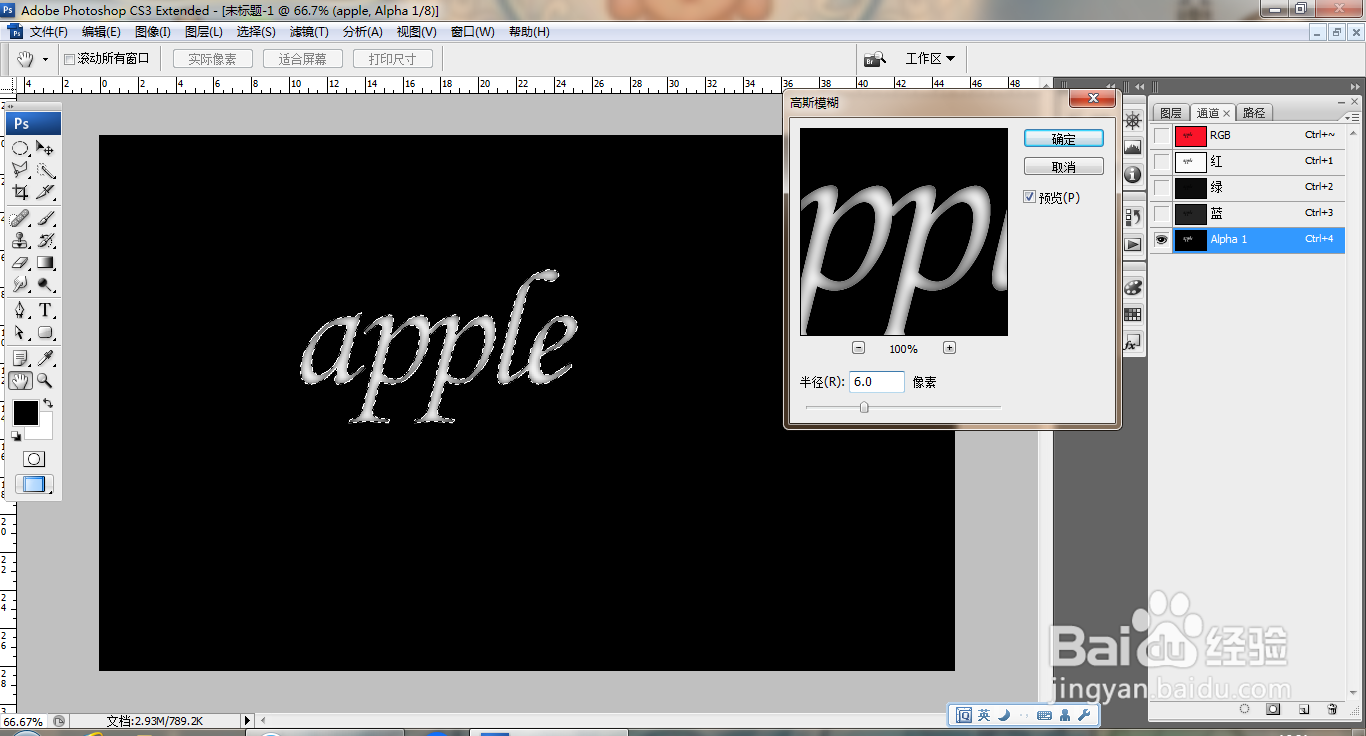The height and width of the screenshot is (736, 1366).
Task: Select the Elliptical Marquee tool
Action: [21, 148]
